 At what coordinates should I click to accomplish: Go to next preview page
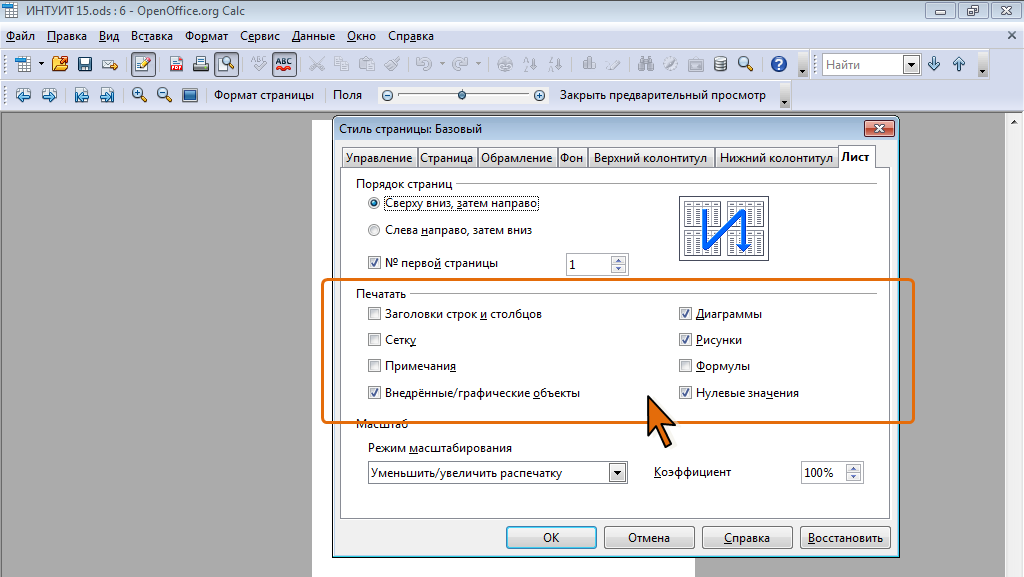pos(49,95)
